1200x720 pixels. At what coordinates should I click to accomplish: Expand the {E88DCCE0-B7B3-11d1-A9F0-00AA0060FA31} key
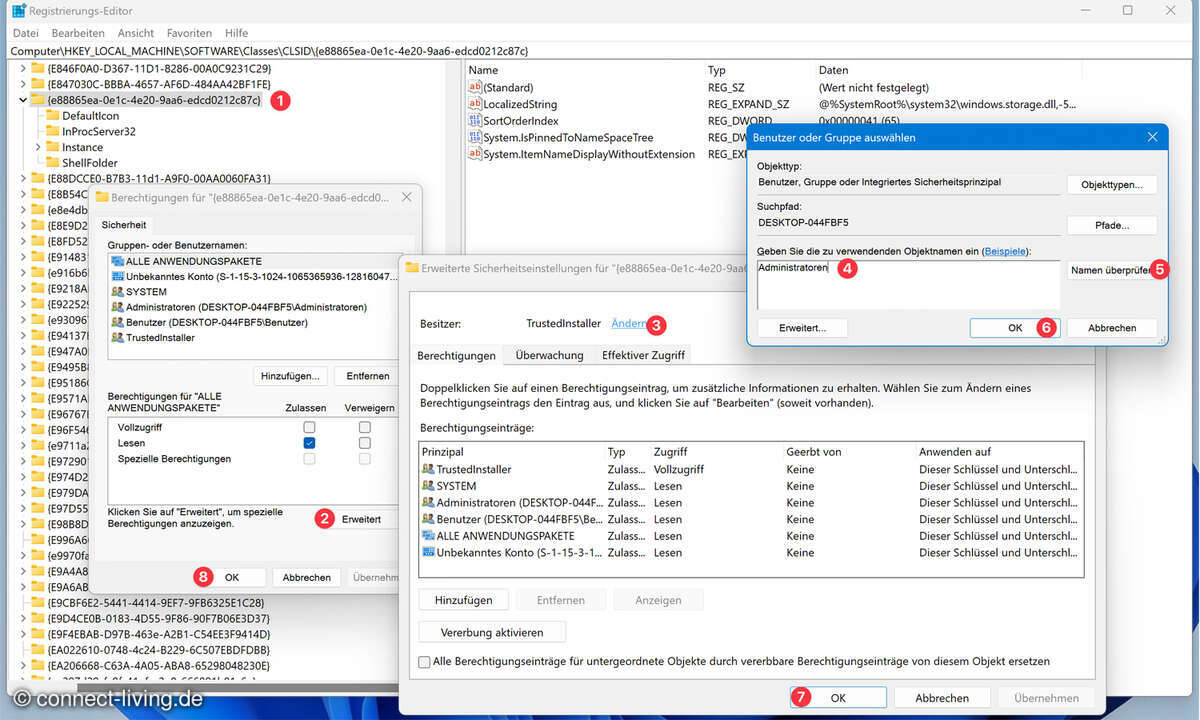click(x=22, y=178)
